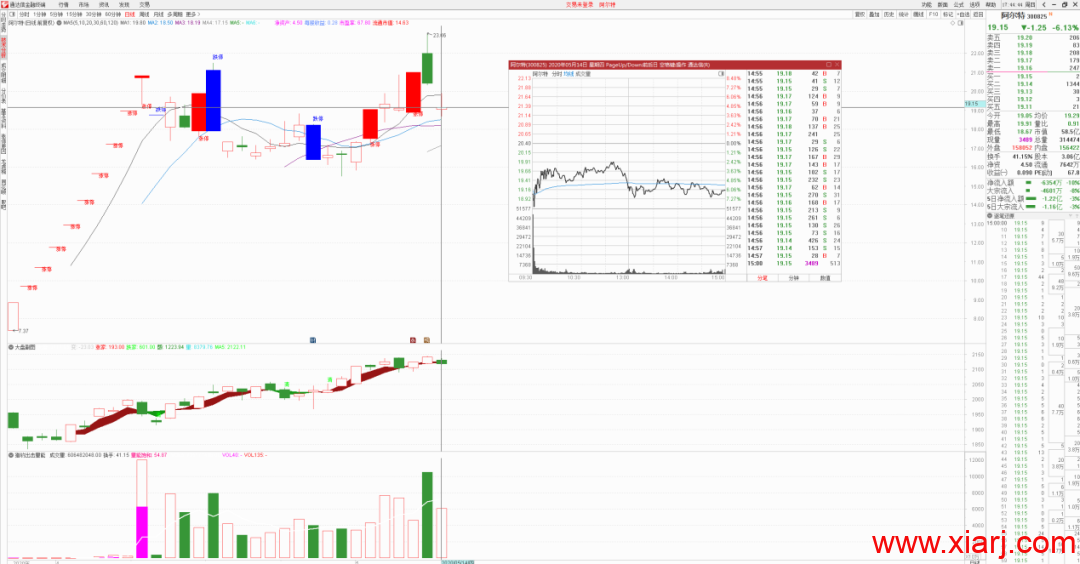Click the 返回 toolbar button

click(x=978, y=14)
